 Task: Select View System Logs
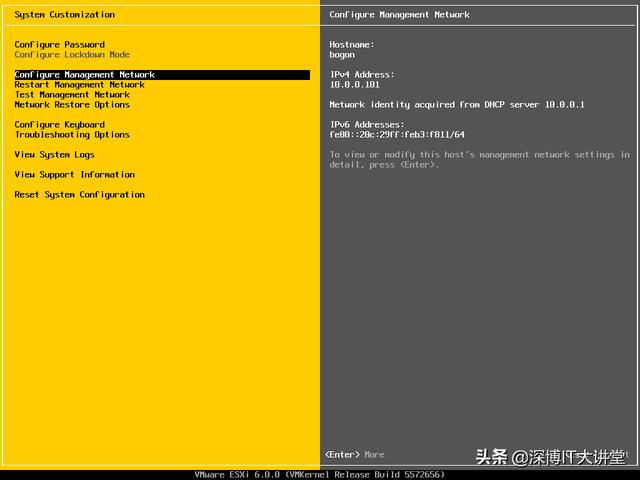(54, 155)
